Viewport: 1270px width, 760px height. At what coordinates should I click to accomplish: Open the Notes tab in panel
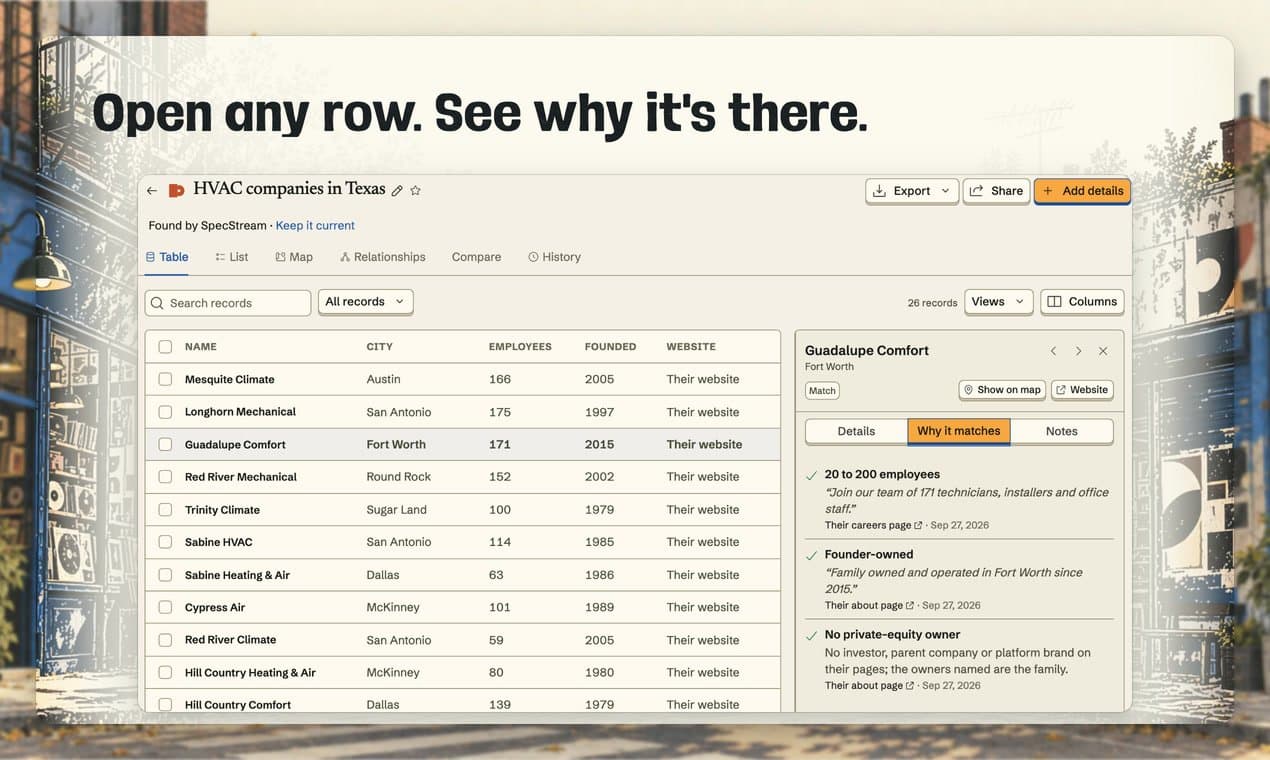click(1062, 431)
